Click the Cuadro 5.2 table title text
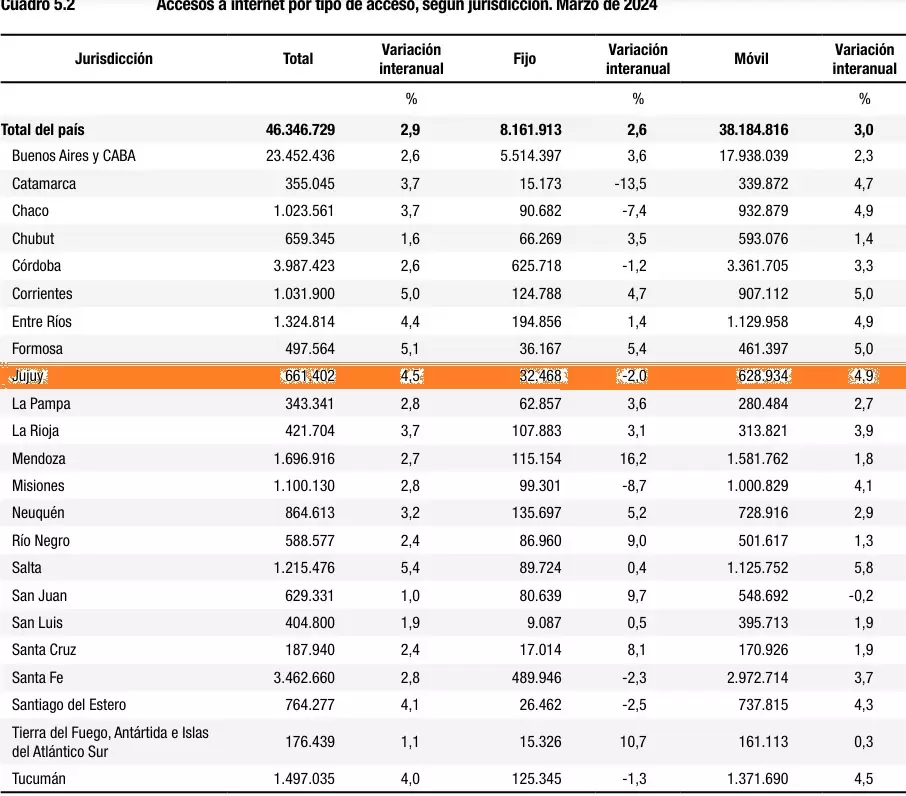Viewport: 906px width, 796px height. point(38,6)
